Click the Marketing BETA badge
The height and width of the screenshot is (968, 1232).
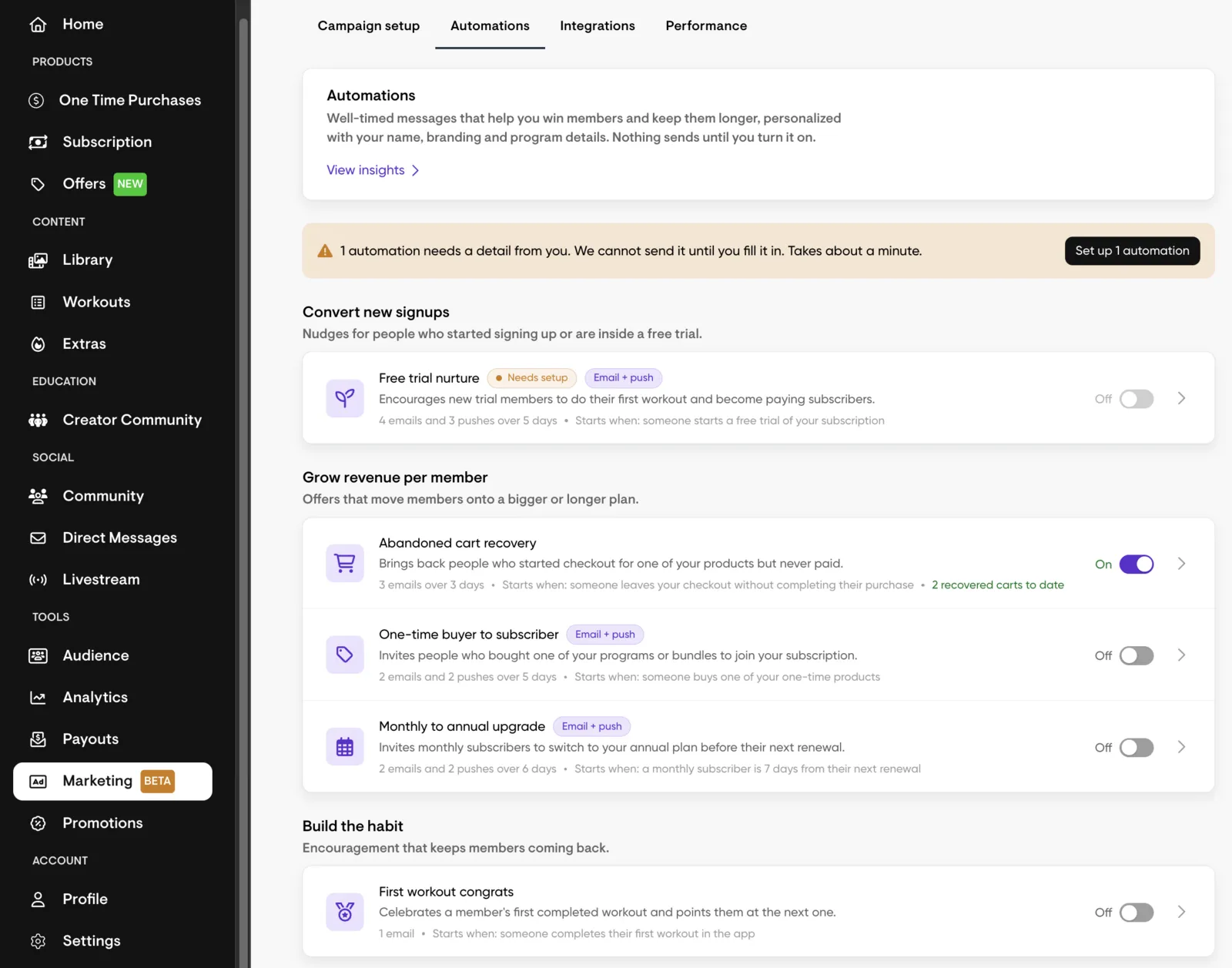tap(157, 782)
